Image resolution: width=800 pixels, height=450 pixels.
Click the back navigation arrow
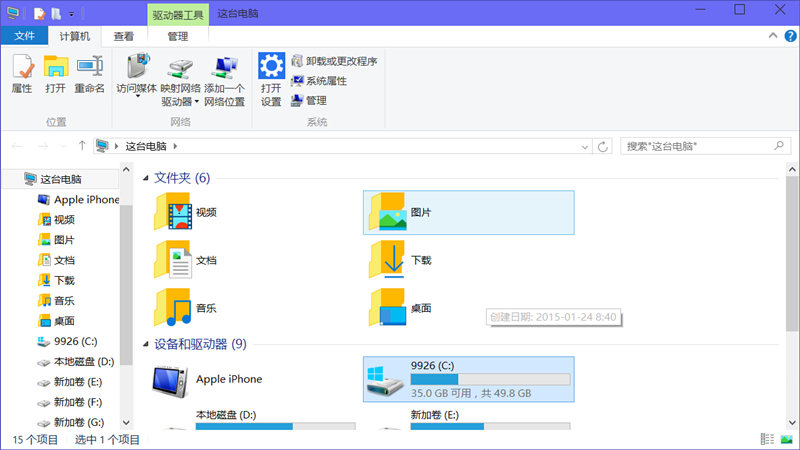point(17,146)
